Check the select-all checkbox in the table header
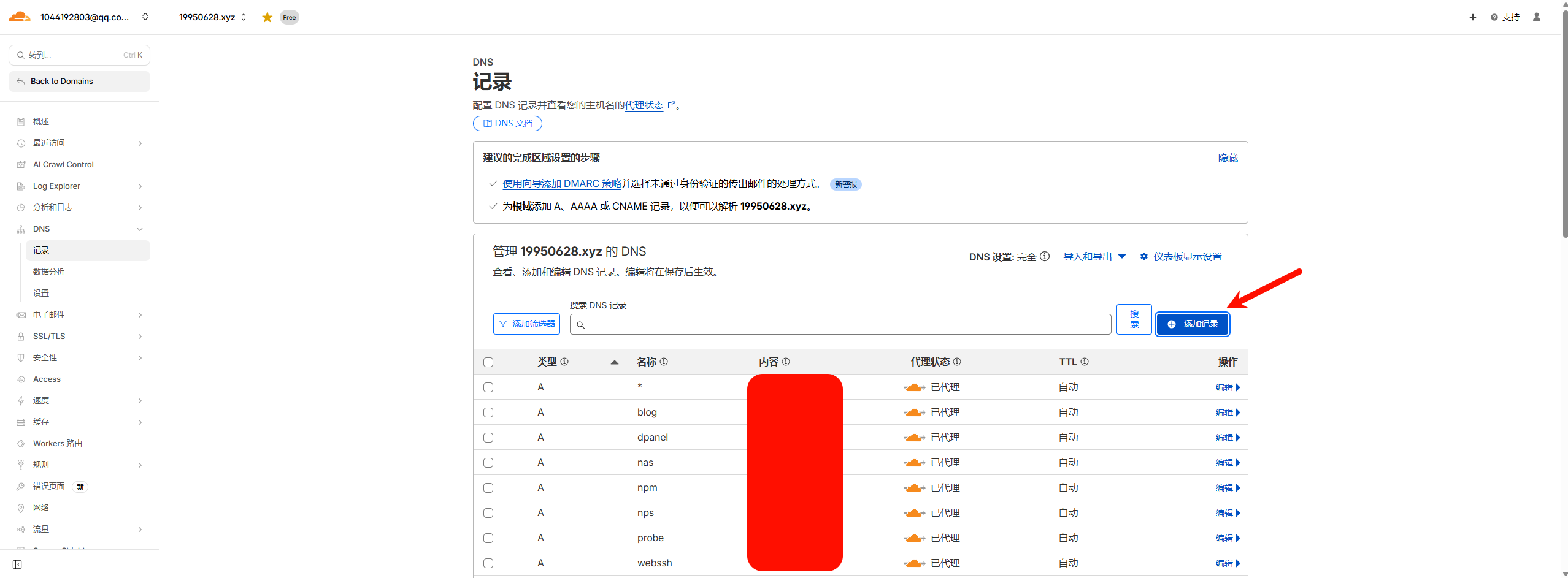Viewport: 1568px width, 578px height. [488, 362]
